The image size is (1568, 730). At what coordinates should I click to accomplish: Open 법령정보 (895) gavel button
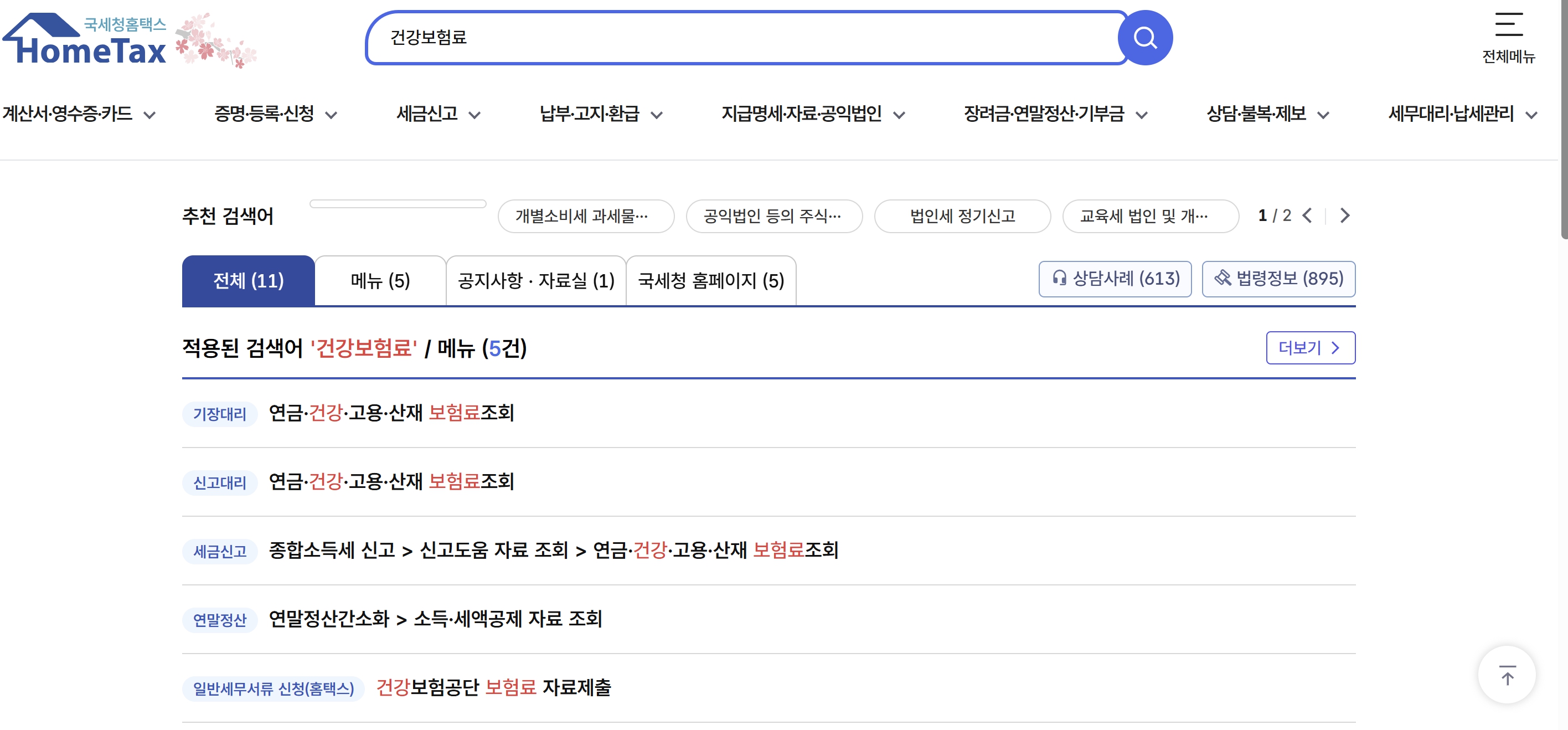tap(1278, 279)
